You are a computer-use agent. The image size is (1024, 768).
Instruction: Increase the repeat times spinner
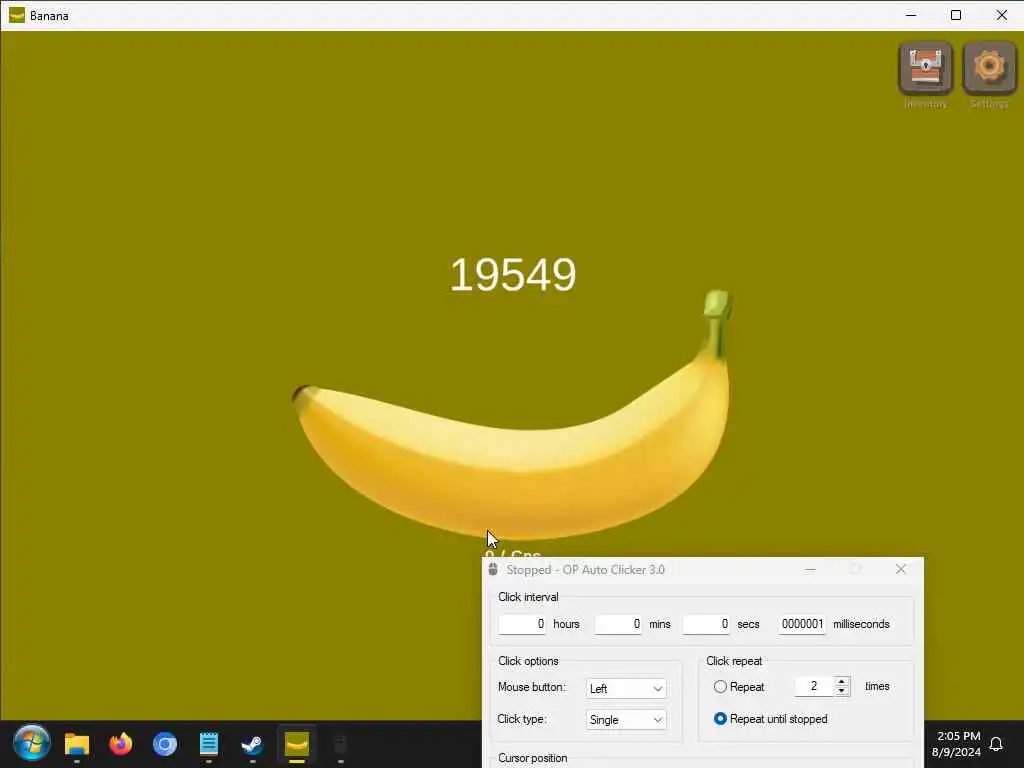842,681
